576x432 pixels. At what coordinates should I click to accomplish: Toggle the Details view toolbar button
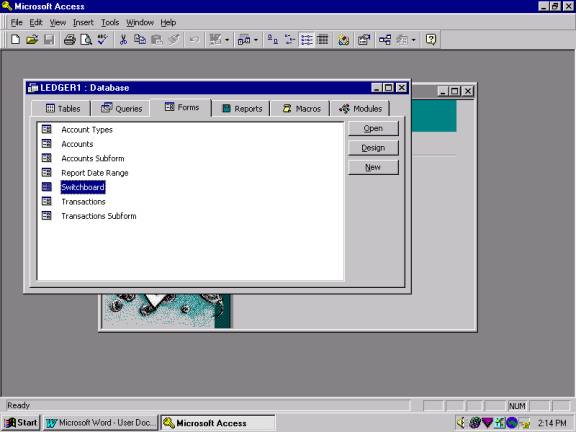323,39
